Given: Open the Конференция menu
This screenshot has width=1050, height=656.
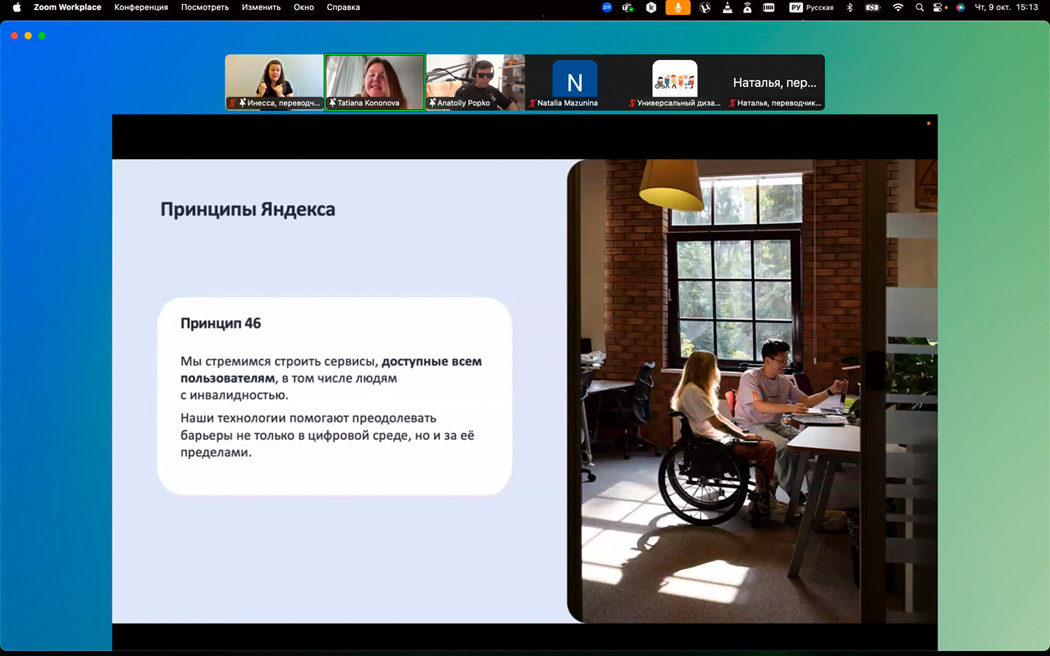Looking at the screenshot, I should [x=139, y=7].
